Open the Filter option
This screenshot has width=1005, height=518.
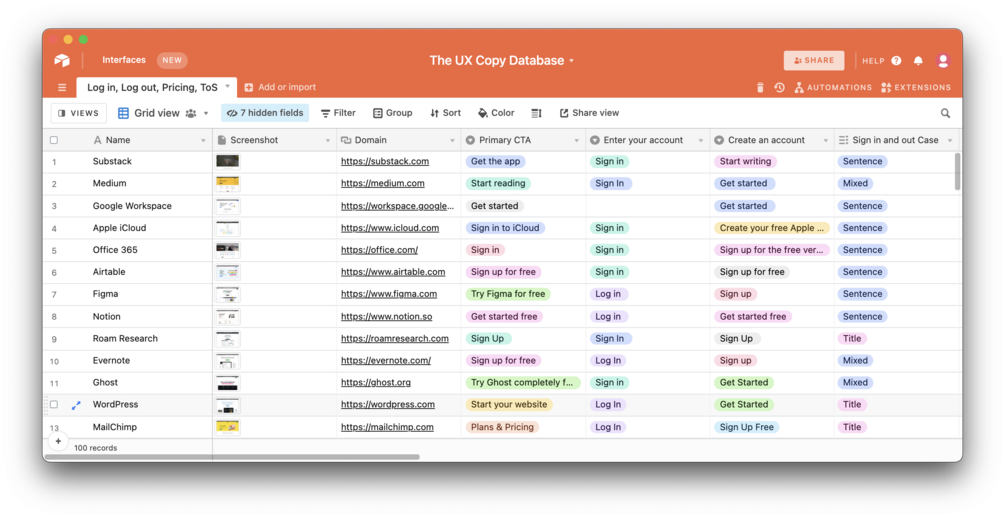338,113
